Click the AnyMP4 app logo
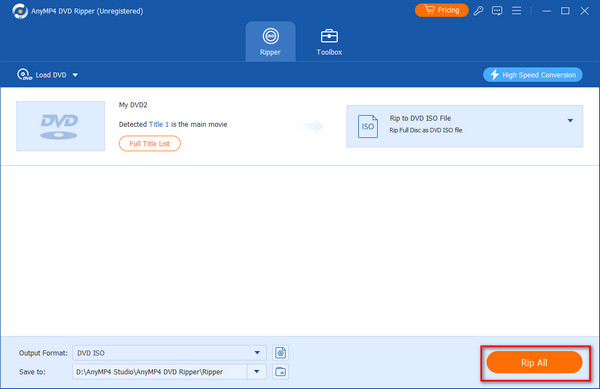 20,11
